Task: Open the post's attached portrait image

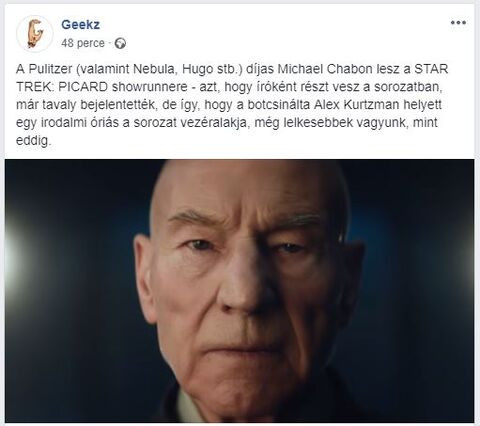Action: (239, 291)
